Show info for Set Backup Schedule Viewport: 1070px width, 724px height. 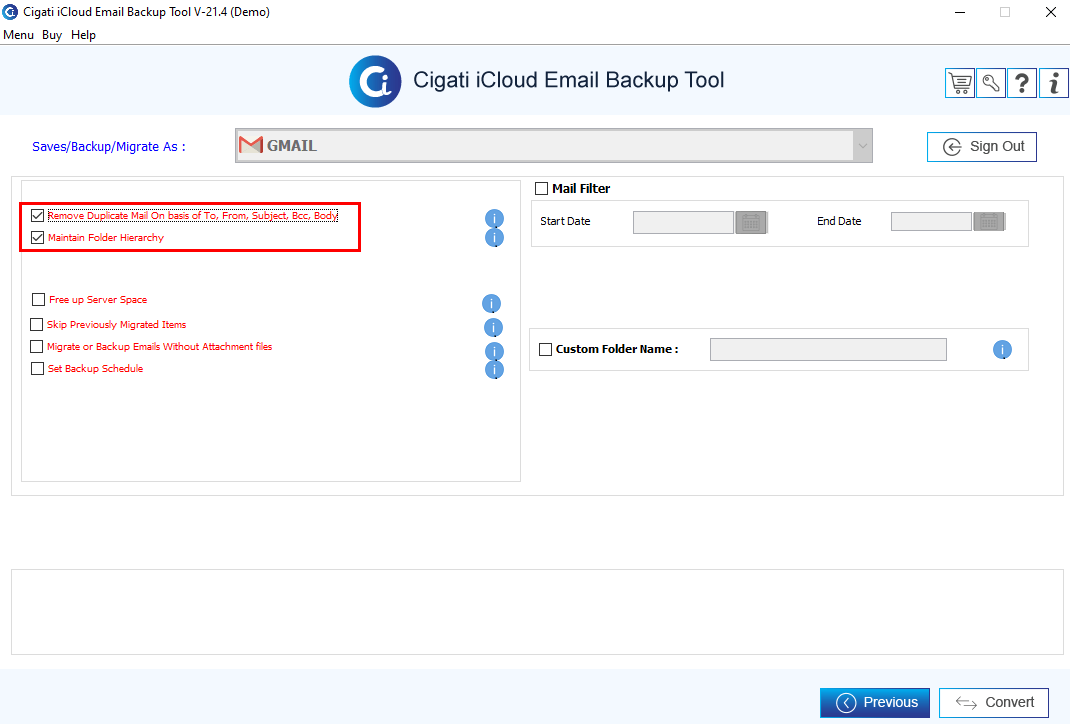point(494,369)
